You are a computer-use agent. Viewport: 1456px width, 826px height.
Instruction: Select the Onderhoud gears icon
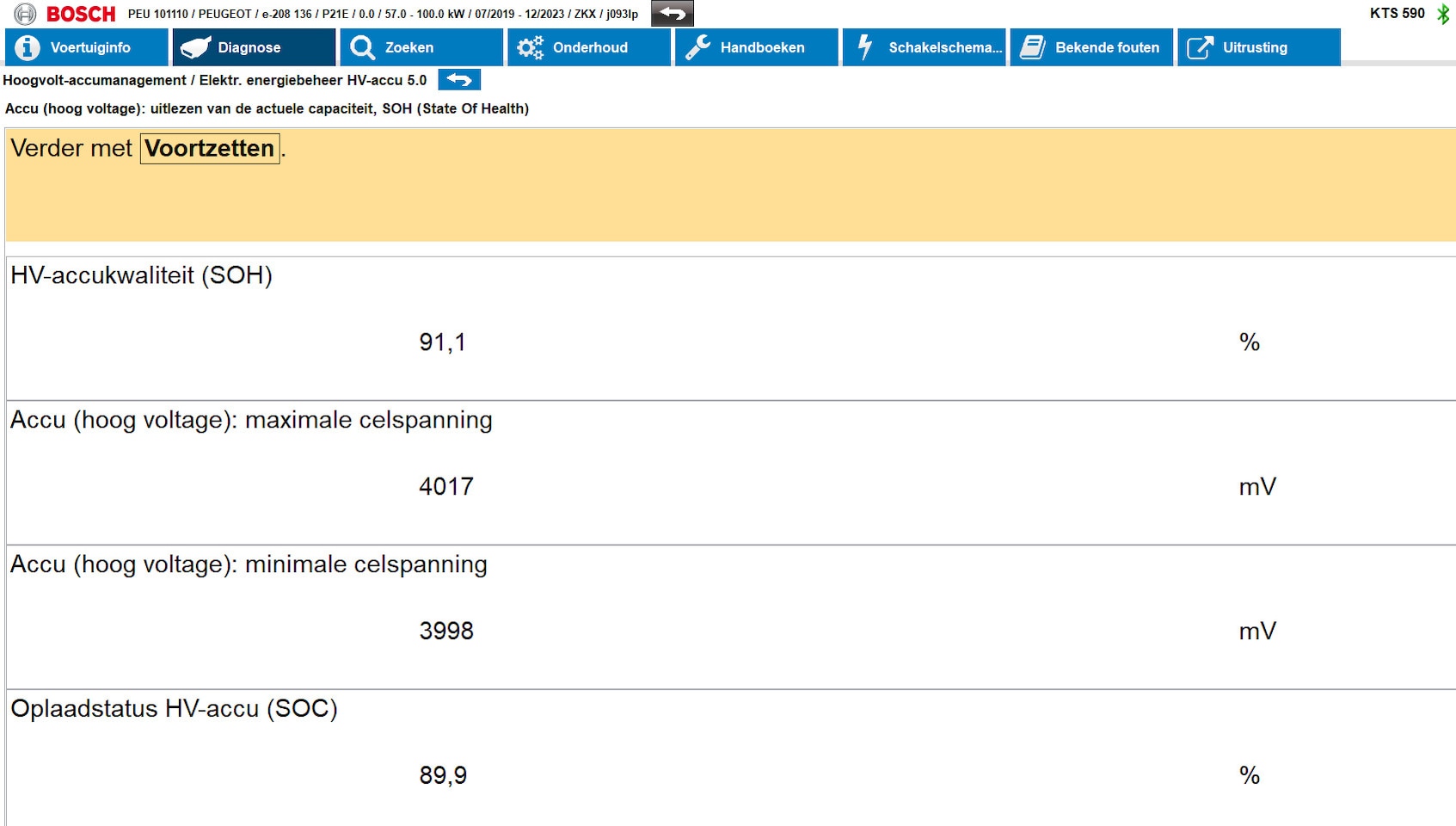coord(530,47)
